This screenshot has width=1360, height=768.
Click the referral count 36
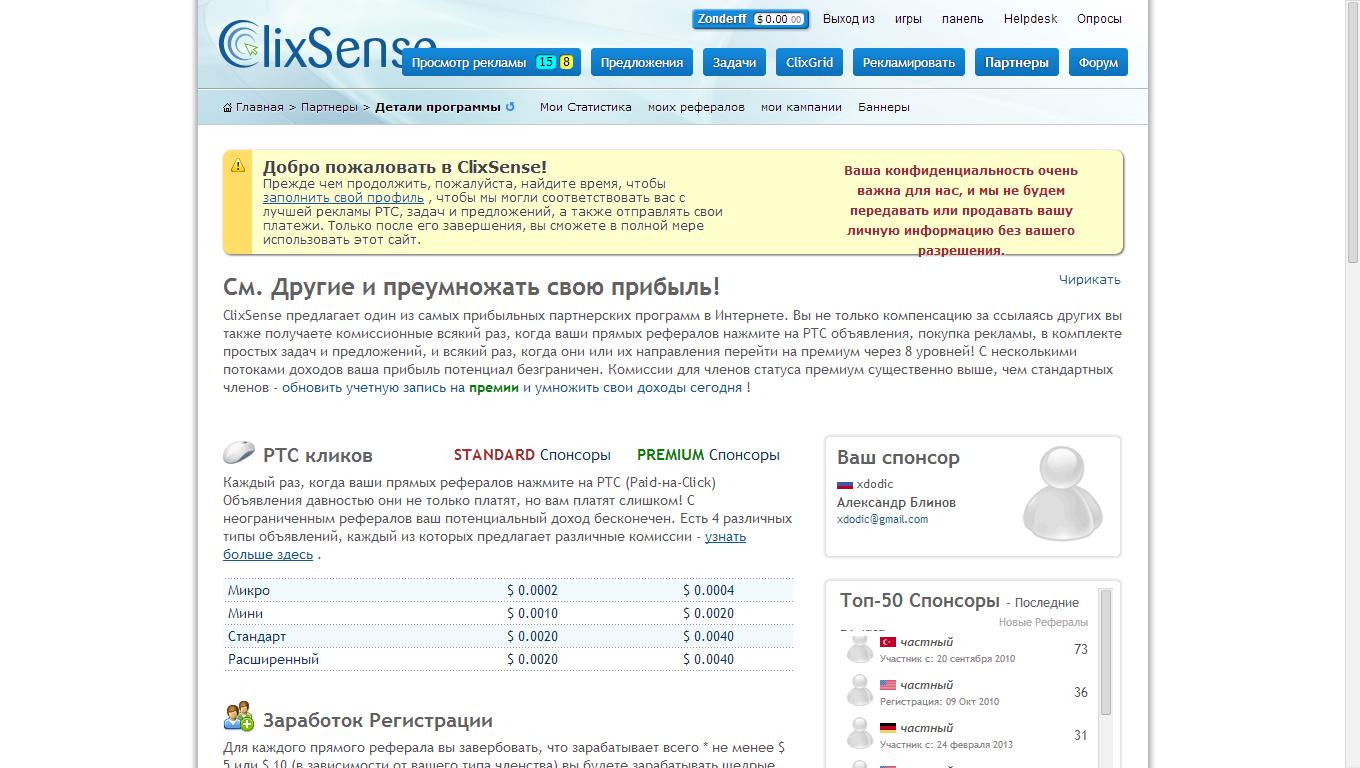(x=1081, y=693)
